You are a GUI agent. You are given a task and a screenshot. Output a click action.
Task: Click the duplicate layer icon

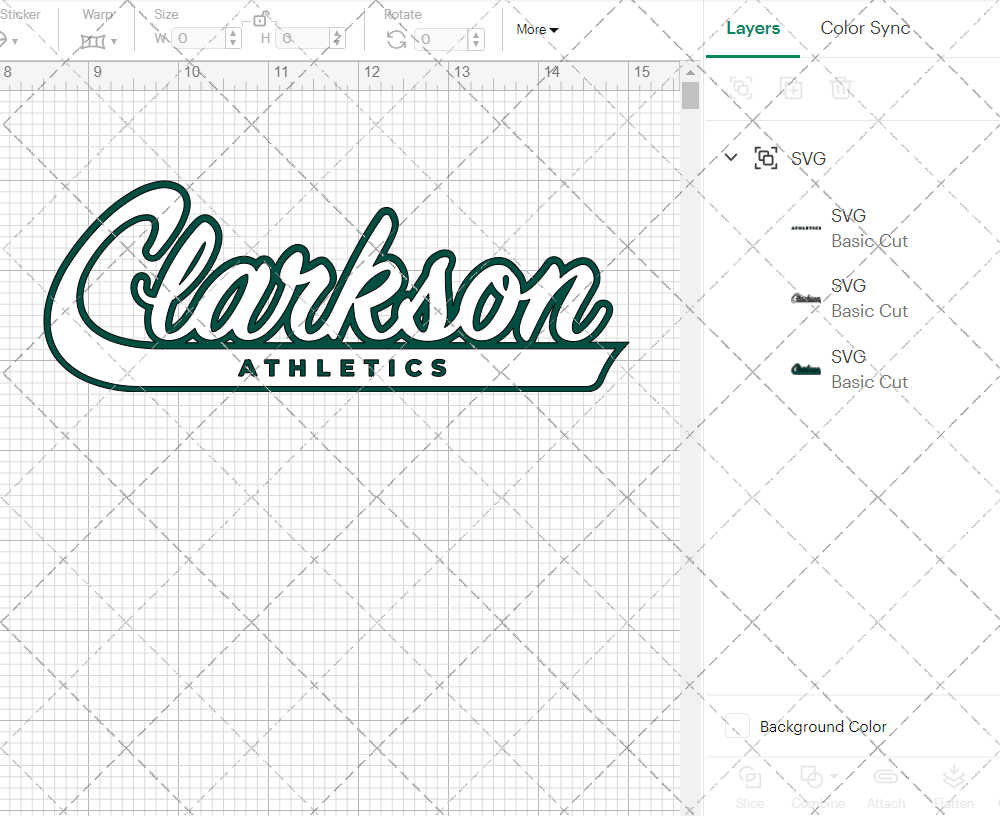[792, 88]
